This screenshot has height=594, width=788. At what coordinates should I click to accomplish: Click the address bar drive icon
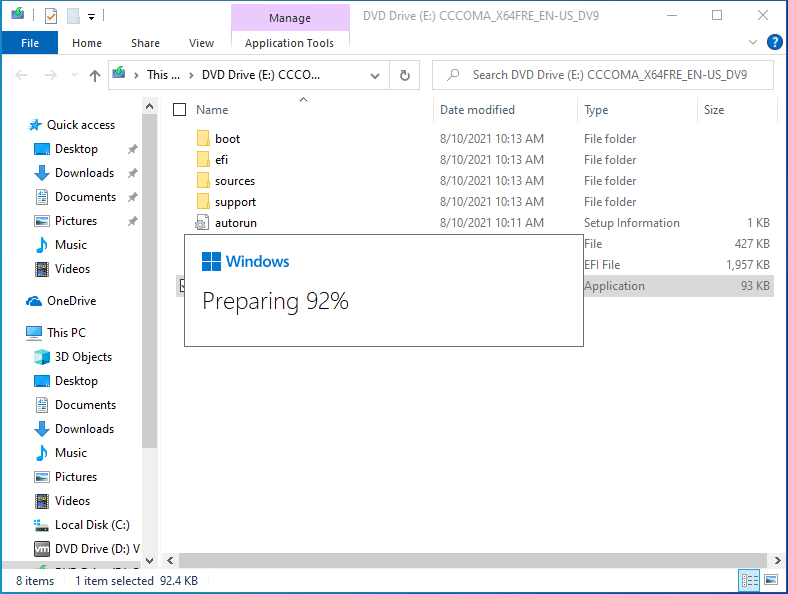pos(119,73)
